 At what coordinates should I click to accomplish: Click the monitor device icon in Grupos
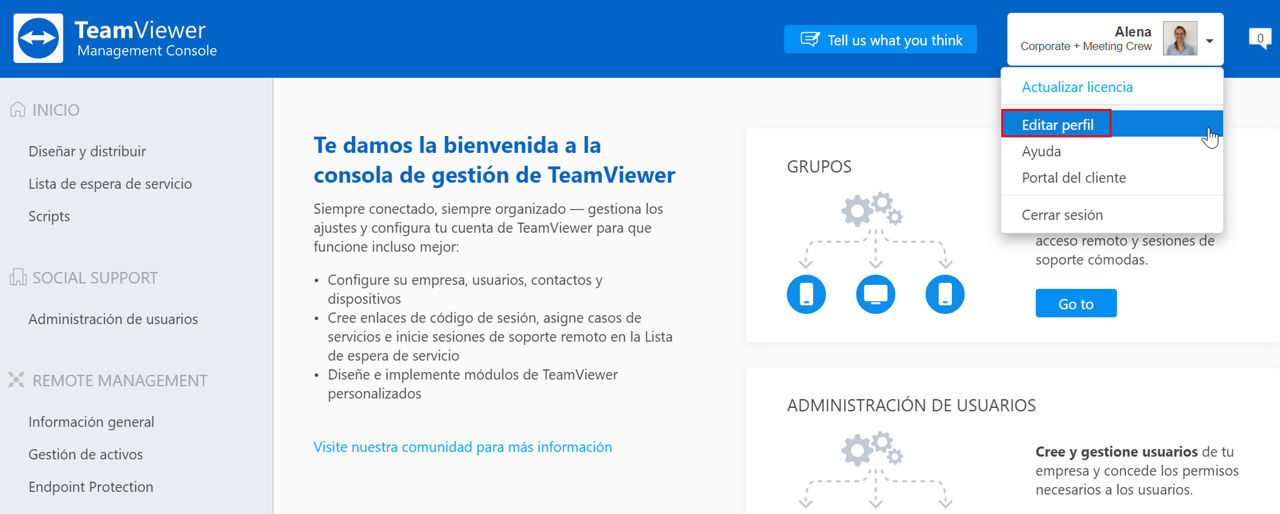tap(876, 294)
